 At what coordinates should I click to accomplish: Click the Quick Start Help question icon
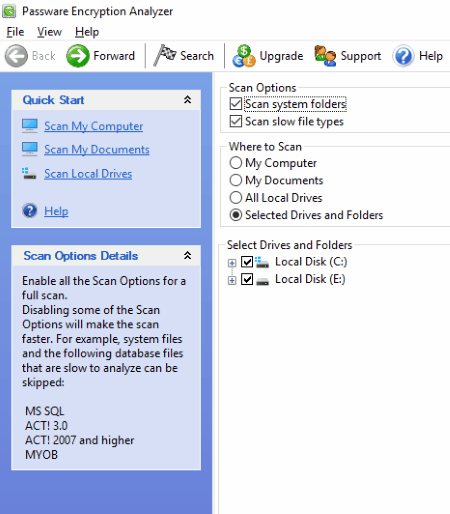click(x=30, y=211)
